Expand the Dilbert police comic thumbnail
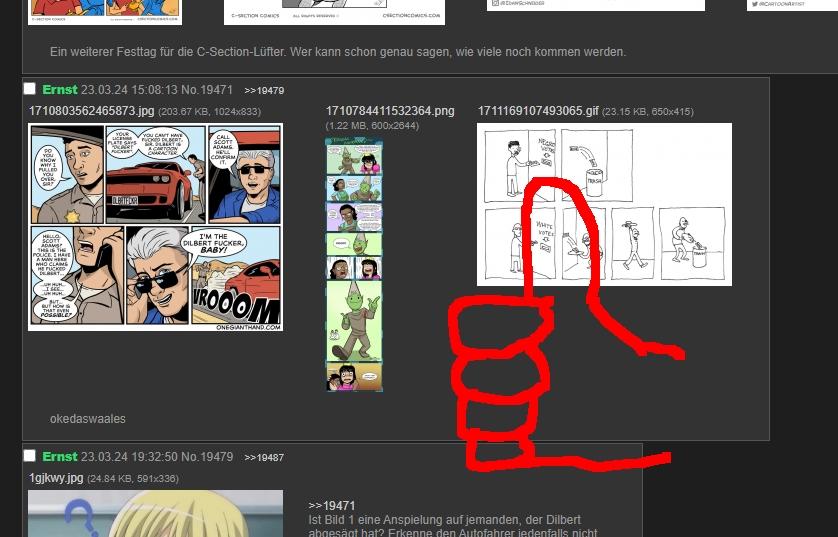This screenshot has height=537, width=838. [x=156, y=227]
